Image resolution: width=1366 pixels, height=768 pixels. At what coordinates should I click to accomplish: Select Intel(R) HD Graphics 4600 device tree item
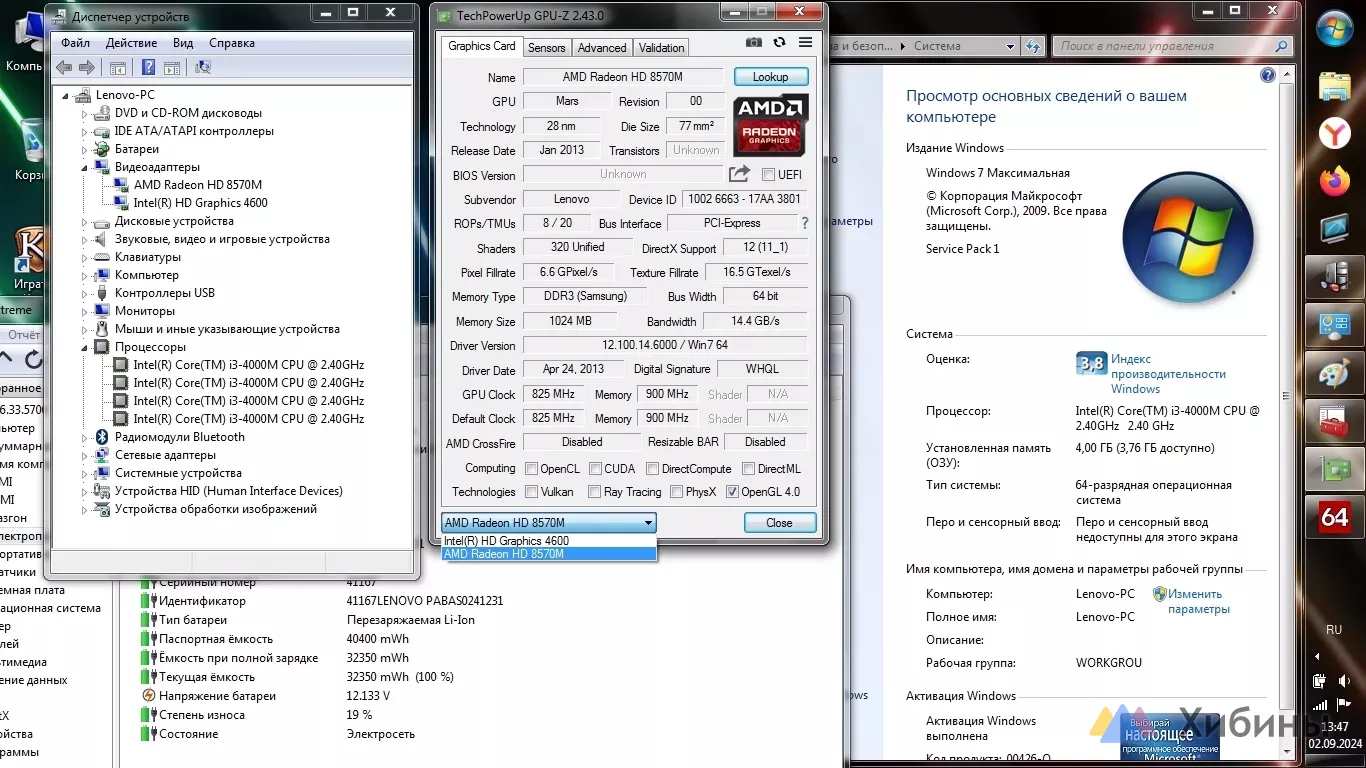coord(200,203)
